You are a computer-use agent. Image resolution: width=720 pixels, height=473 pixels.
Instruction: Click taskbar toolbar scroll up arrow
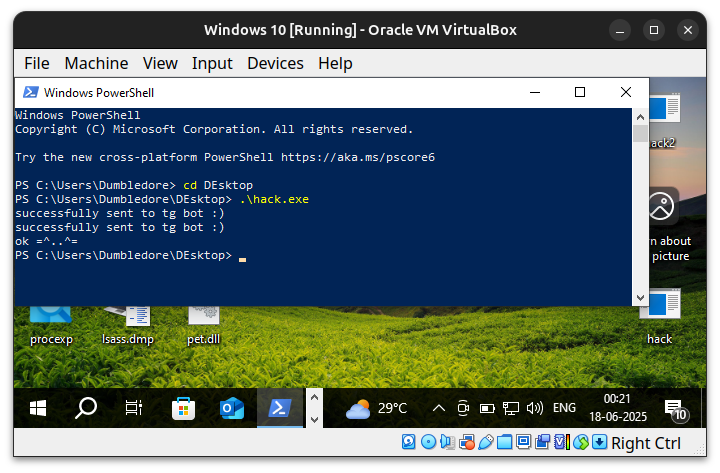coord(314,398)
